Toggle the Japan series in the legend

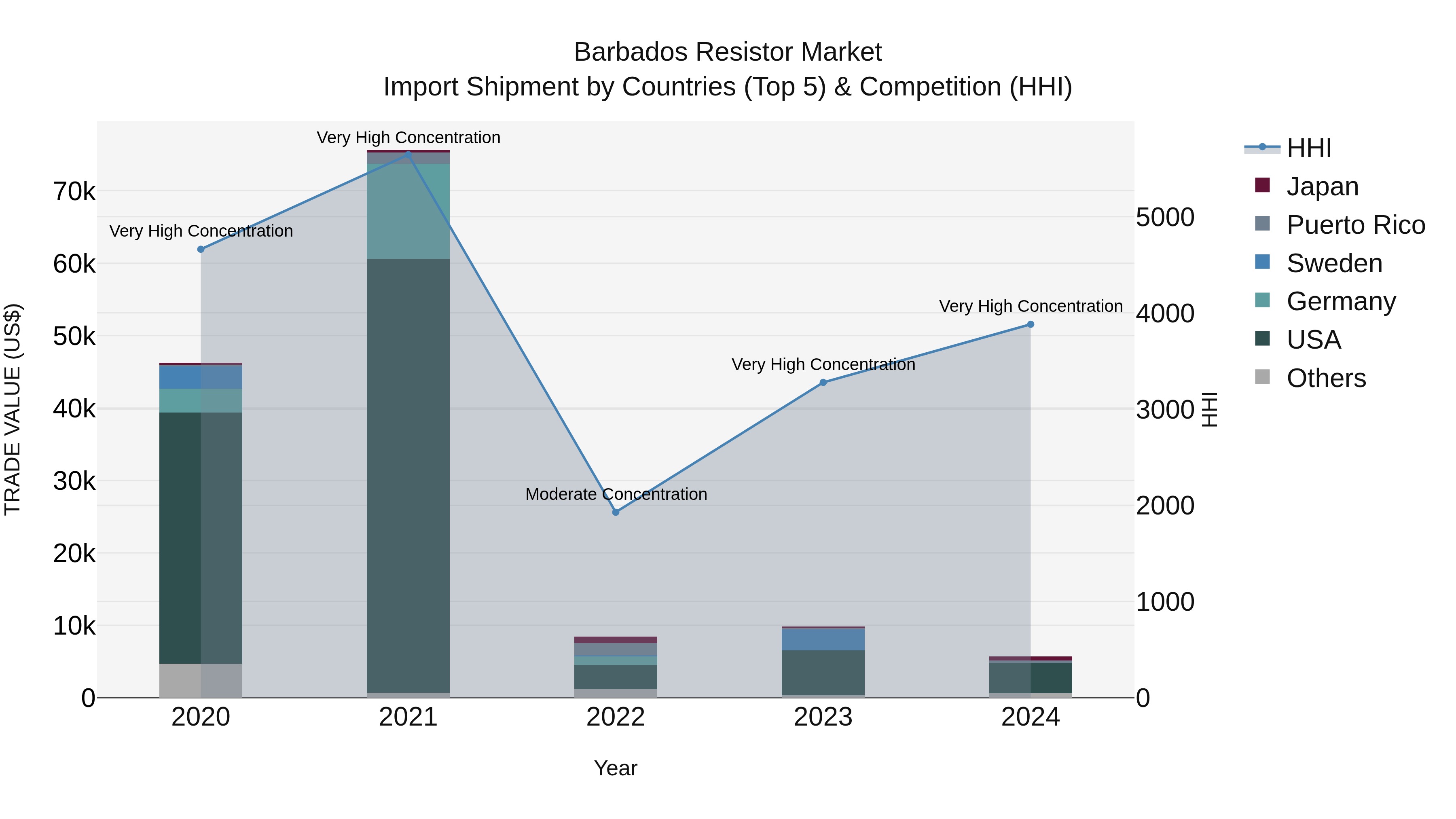(1306, 186)
